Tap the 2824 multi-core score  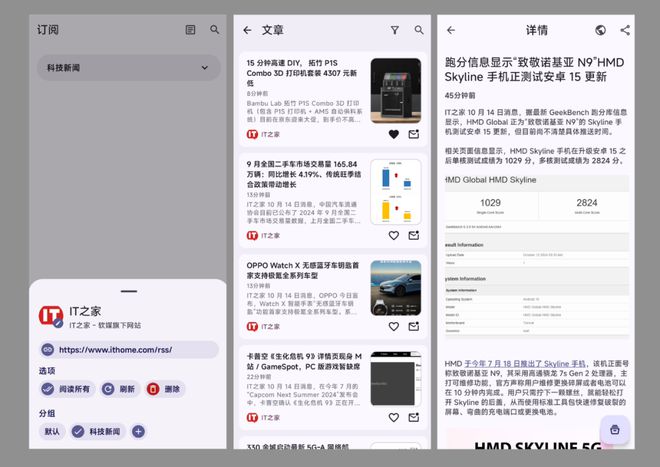pos(587,203)
